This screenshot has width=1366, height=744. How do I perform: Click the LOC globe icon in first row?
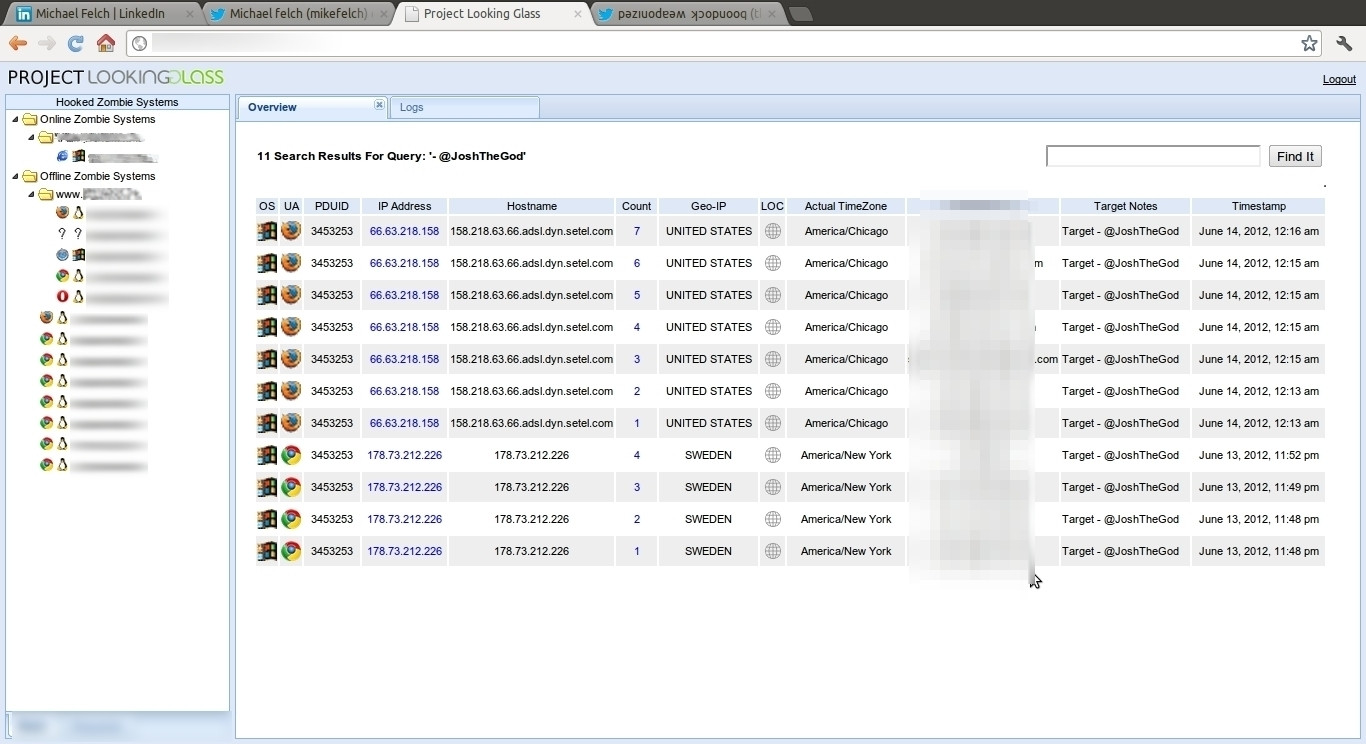pos(772,231)
